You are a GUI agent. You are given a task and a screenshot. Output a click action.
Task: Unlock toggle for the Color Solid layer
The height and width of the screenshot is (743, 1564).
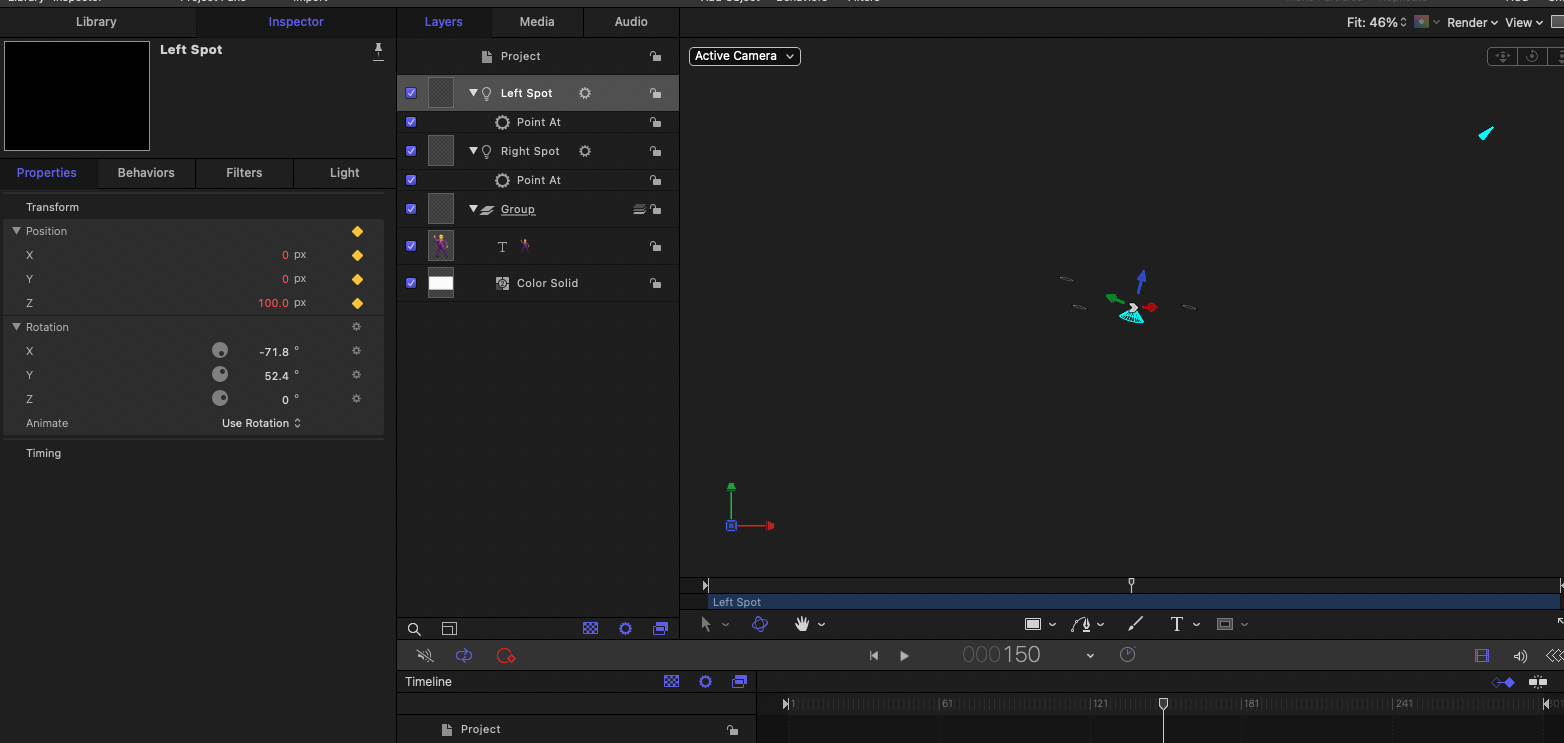655,283
